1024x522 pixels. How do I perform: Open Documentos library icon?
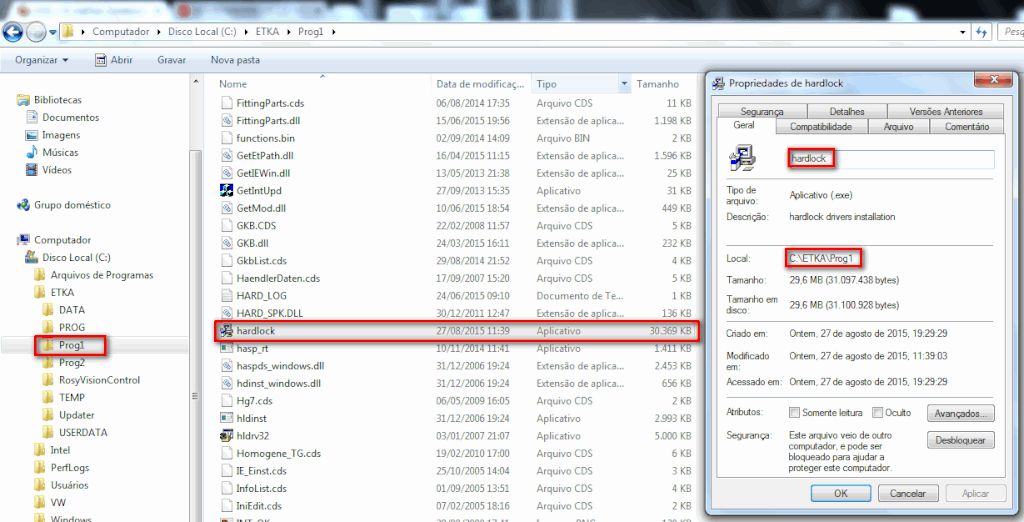(x=31, y=118)
